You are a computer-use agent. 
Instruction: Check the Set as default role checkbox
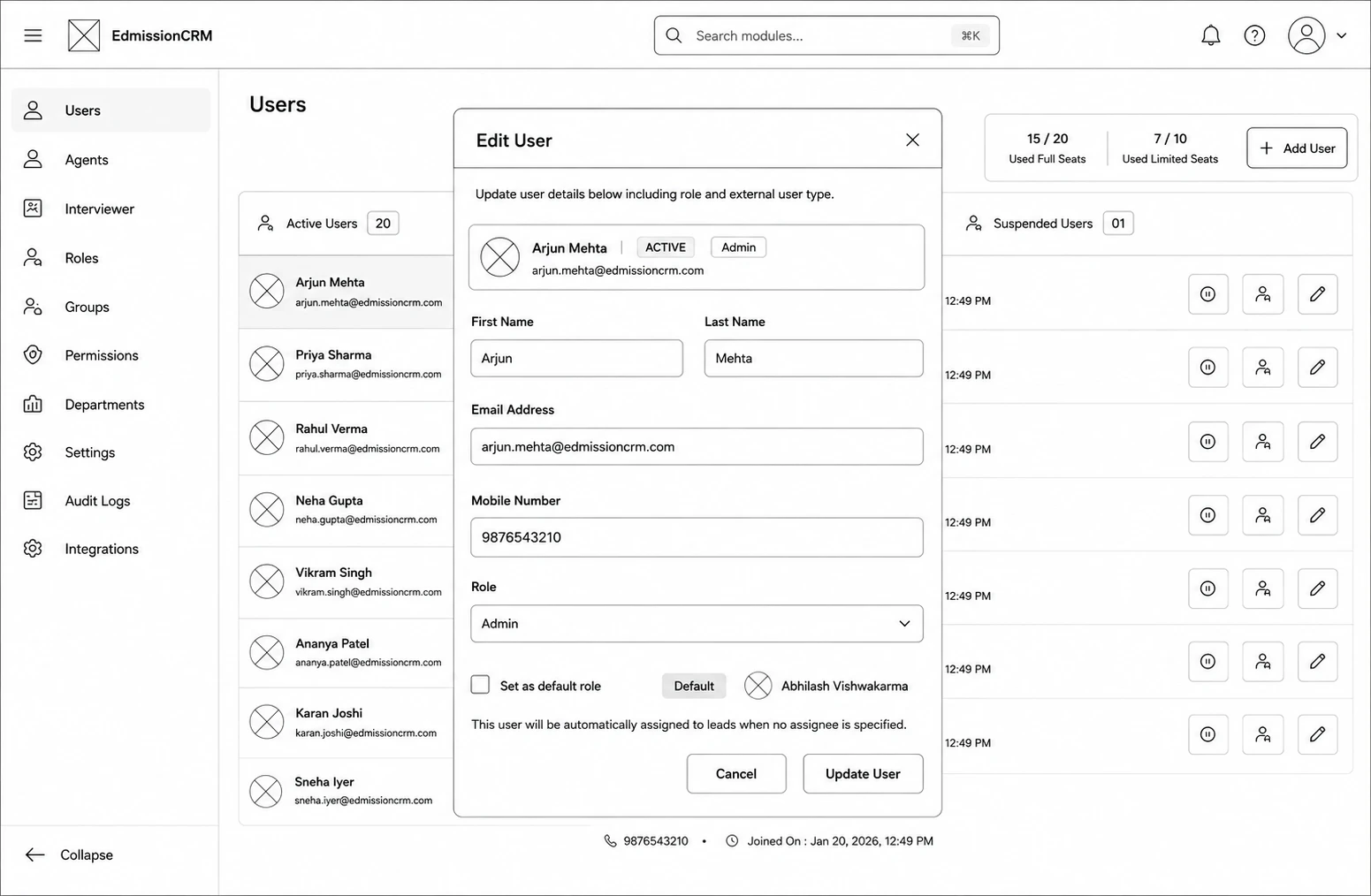coord(480,685)
